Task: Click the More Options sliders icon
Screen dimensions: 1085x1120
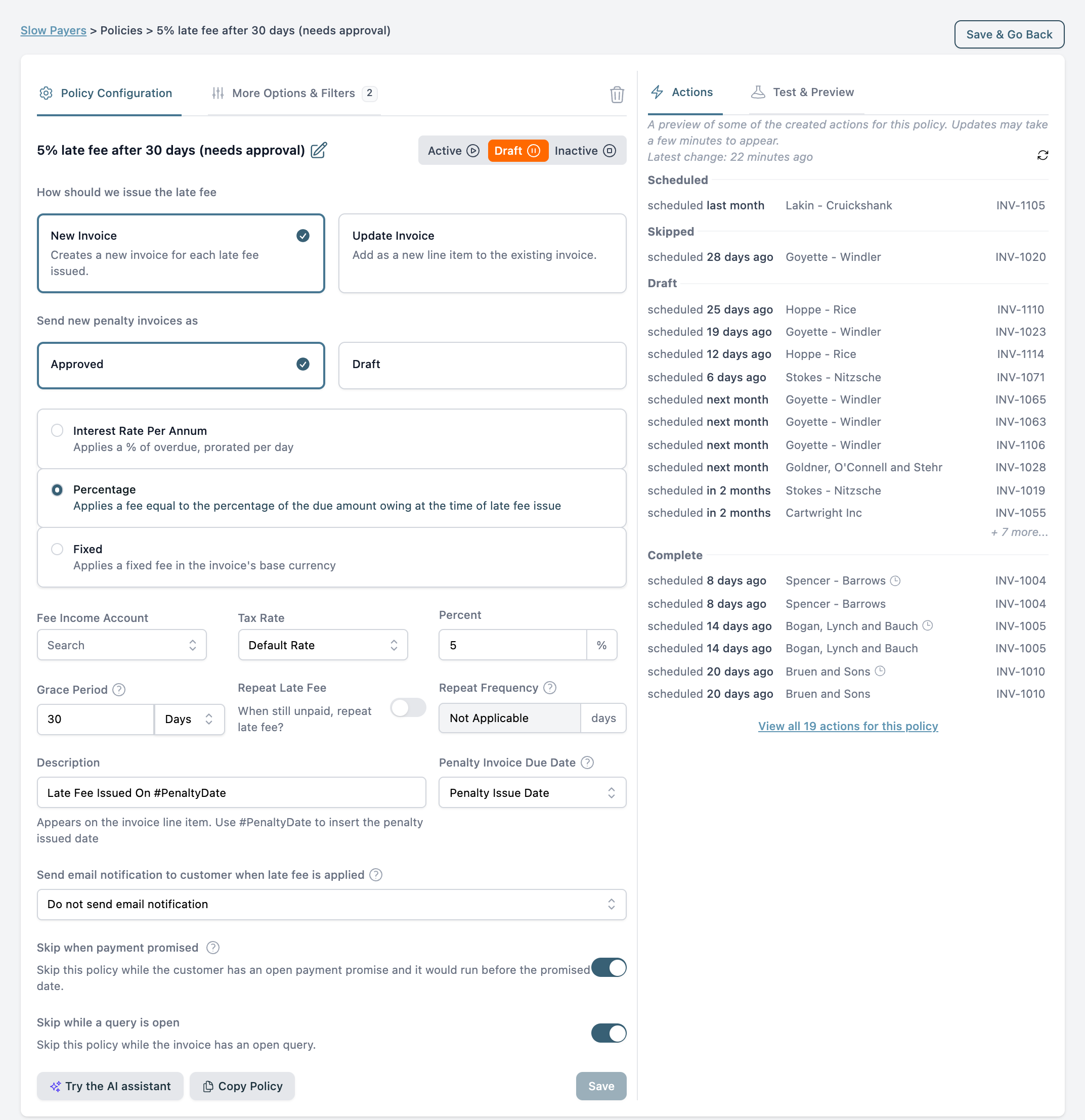Action: click(x=218, y=93)
